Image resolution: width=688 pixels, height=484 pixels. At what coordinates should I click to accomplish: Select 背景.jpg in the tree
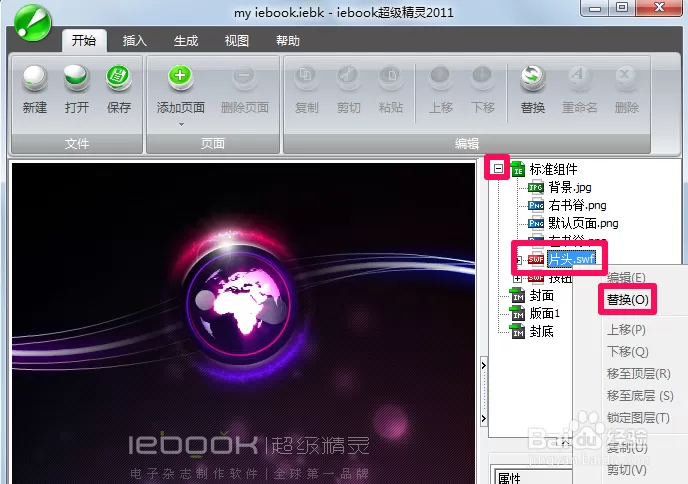(570, 188)
